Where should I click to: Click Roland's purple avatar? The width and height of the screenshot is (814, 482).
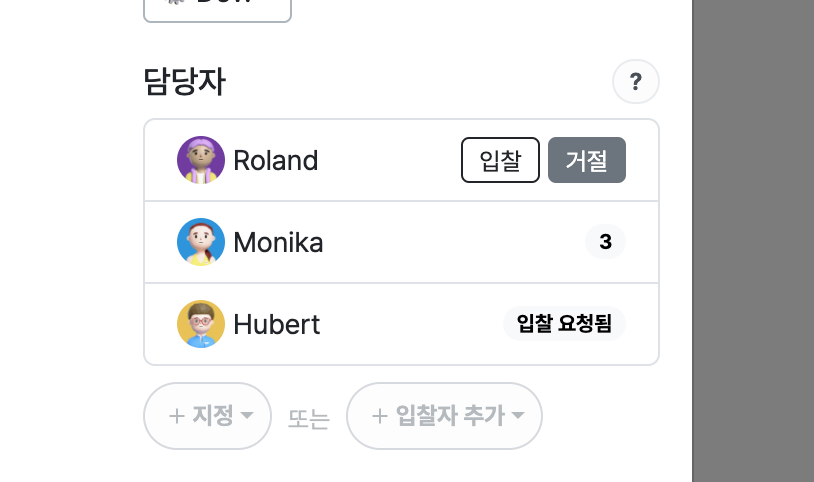(201, 160)
